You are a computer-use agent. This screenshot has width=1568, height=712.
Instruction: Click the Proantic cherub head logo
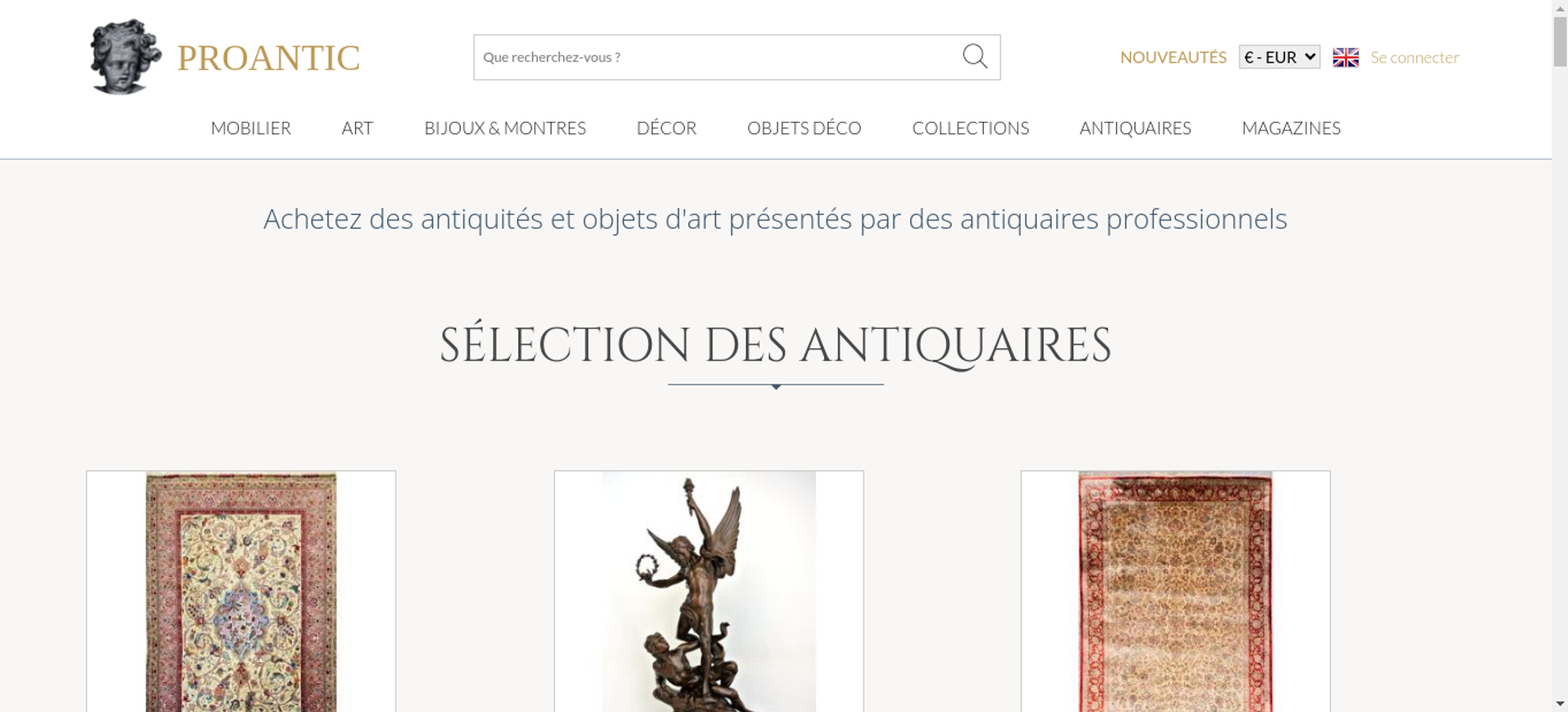[x=125, y=56]
